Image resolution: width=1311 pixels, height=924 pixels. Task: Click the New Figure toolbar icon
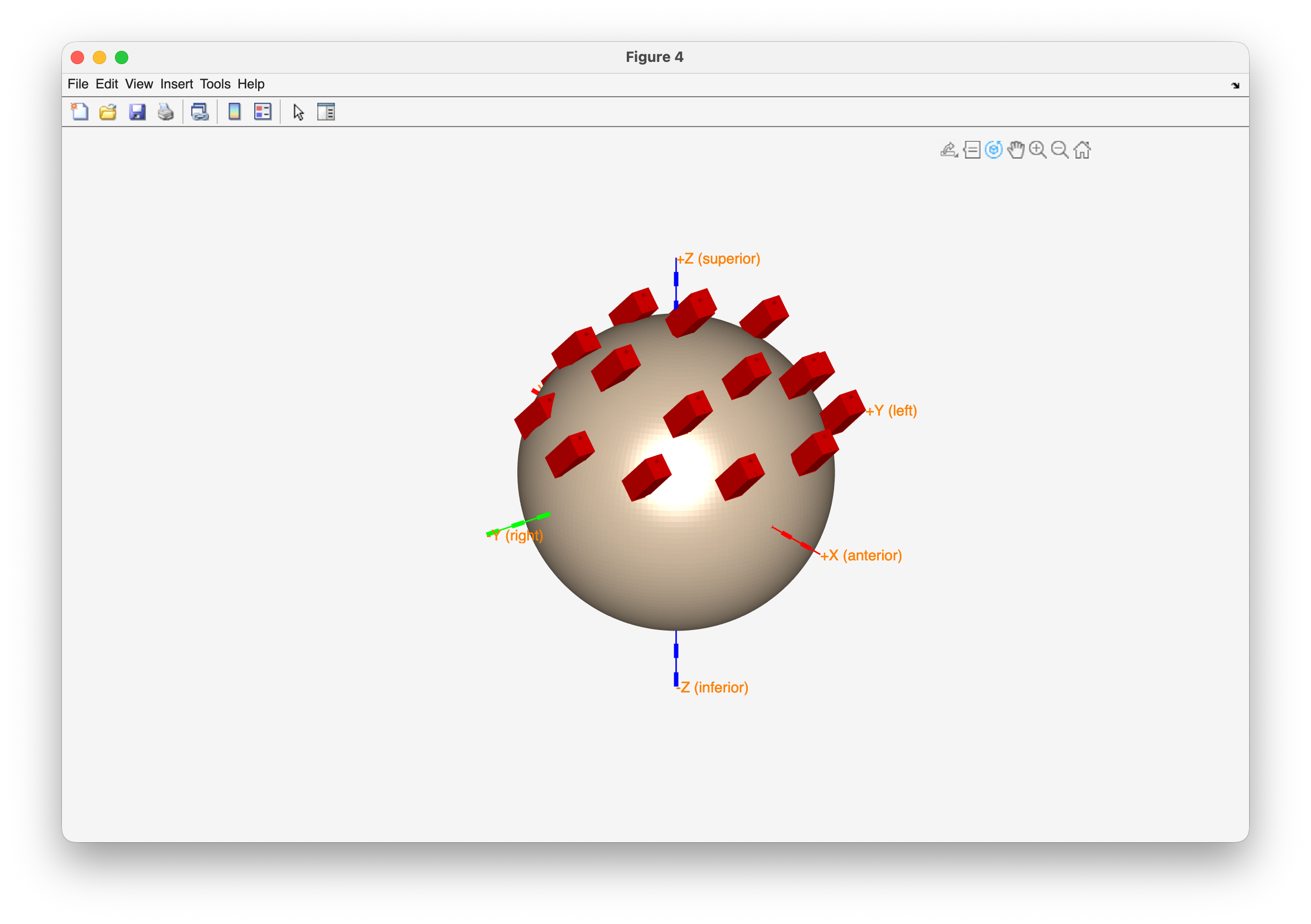coord(80,112)
